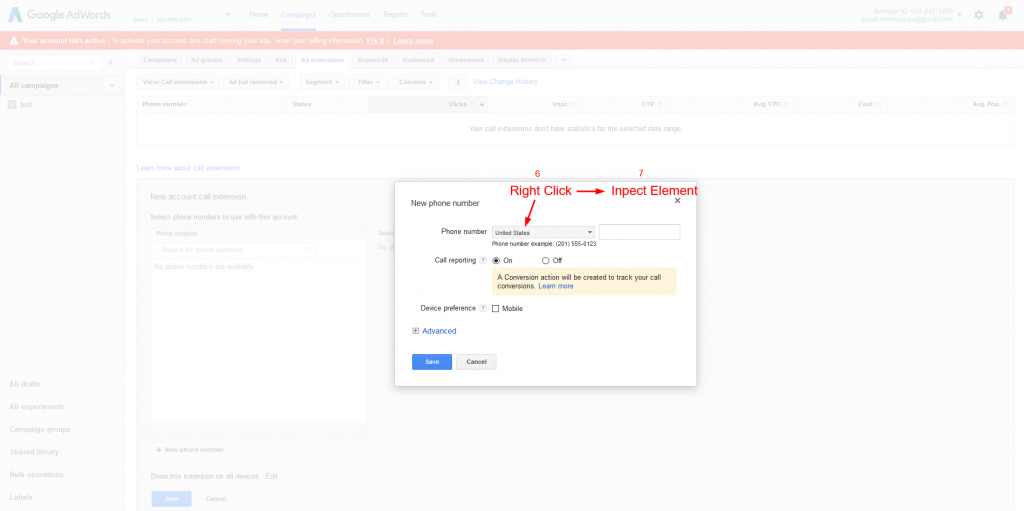Click the Call reporting help icon

coord(483,260)
